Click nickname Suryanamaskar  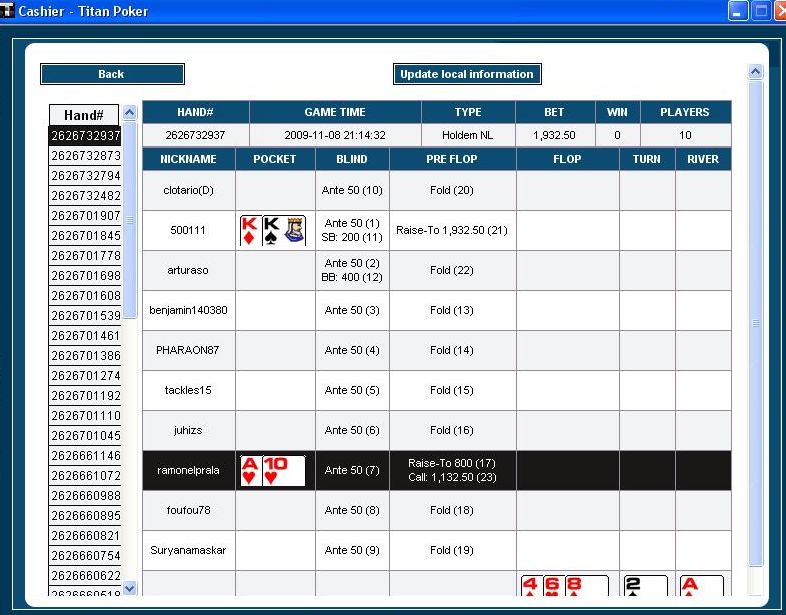[x=188, y=550]
